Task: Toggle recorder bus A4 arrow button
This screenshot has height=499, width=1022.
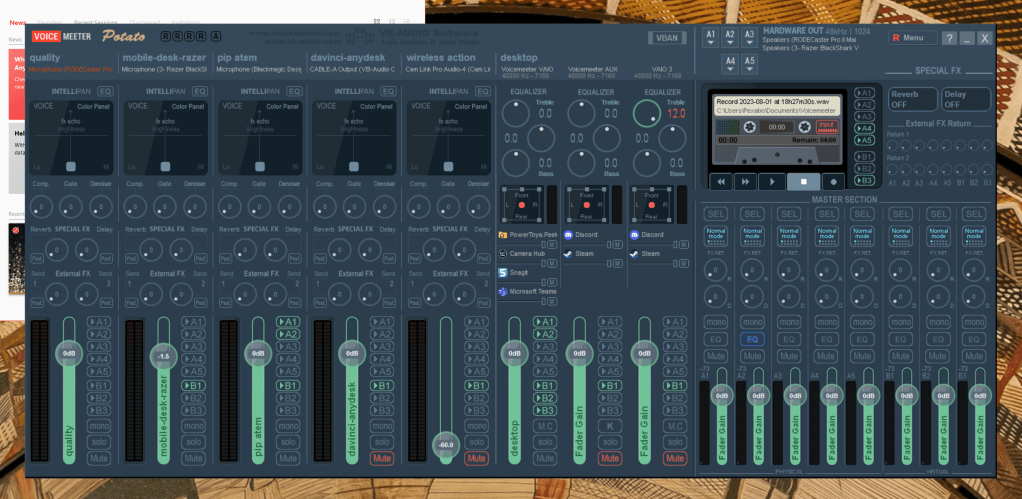Action: tap(864, 128)
